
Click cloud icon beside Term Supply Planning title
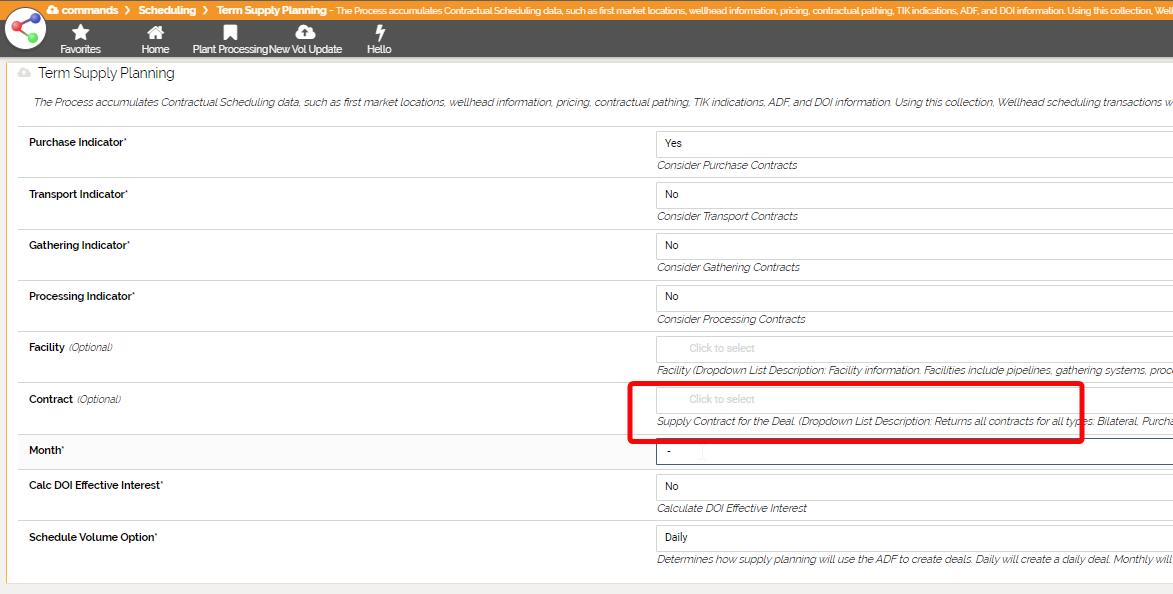click(24, 73)
